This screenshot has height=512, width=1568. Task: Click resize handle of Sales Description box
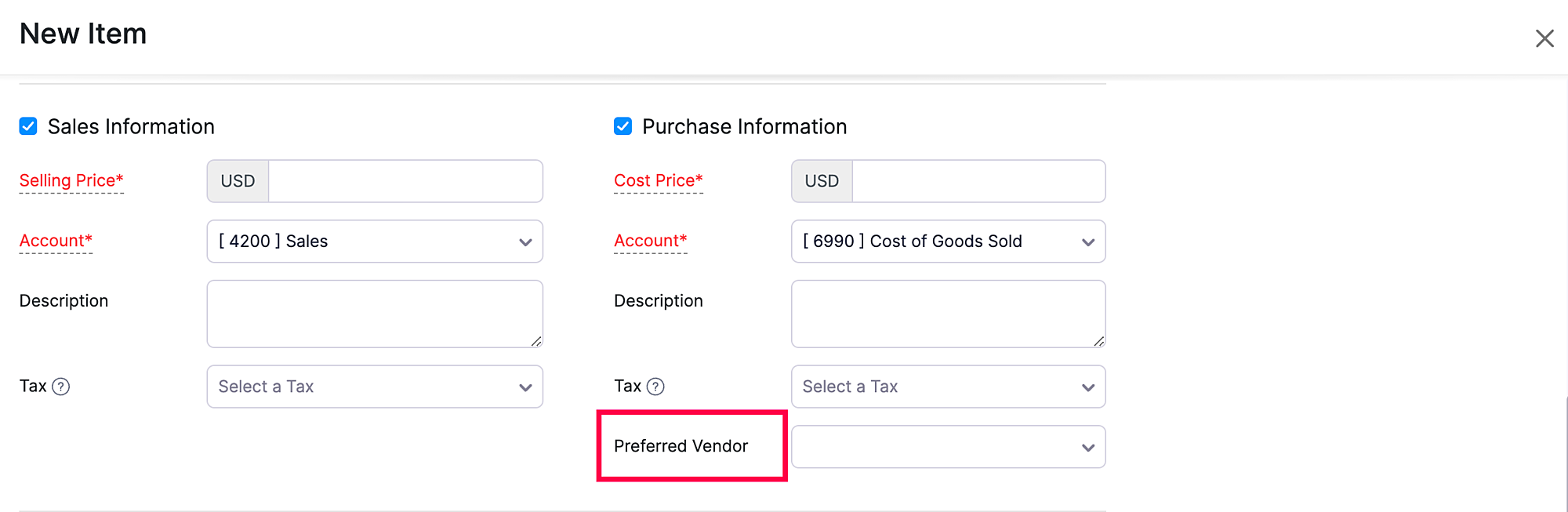(536, 341)
